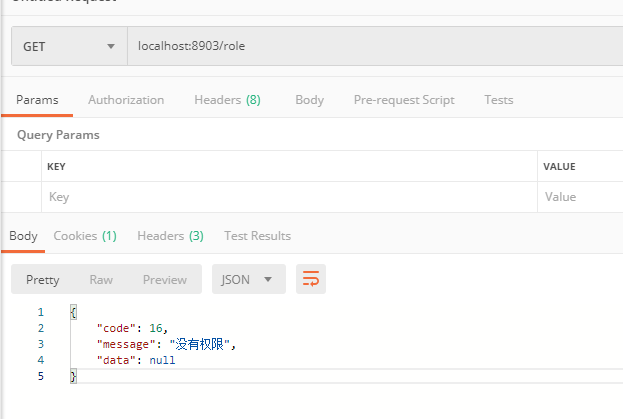Open the Test Results tab
The image size is (623, 419).
tap(257, 236)
